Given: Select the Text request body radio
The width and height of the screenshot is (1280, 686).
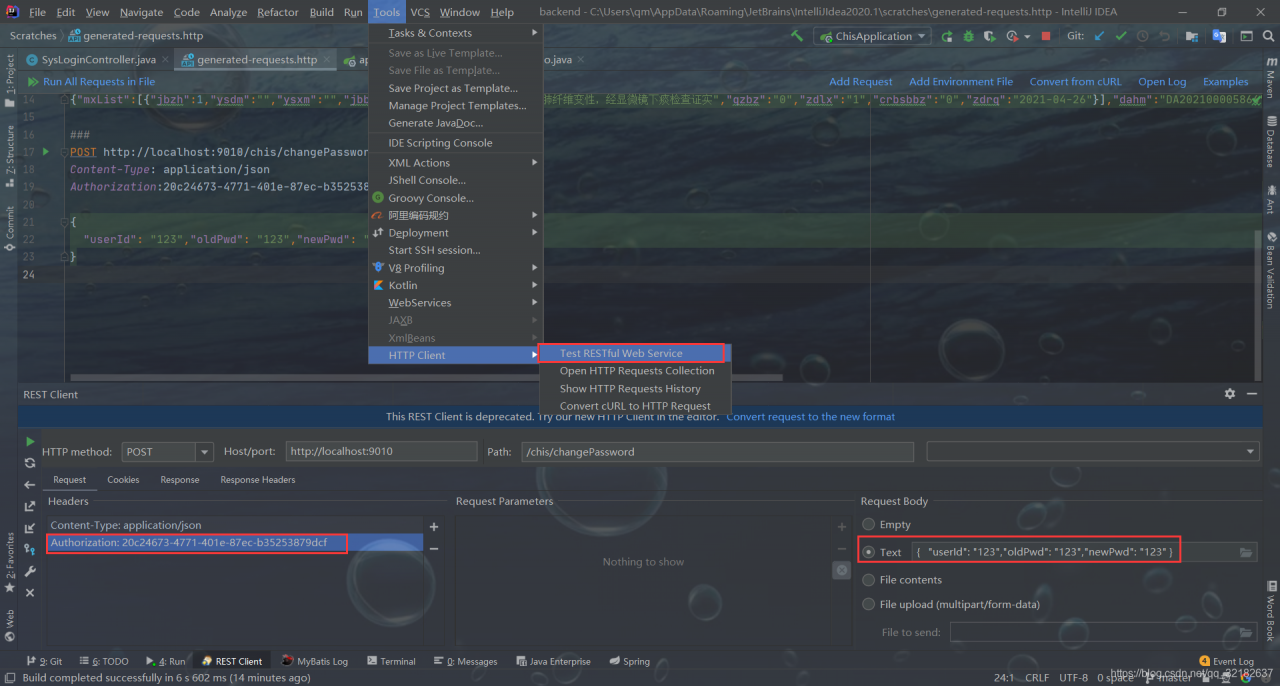Looking at the screenshot, I should [x=868, y=552].
